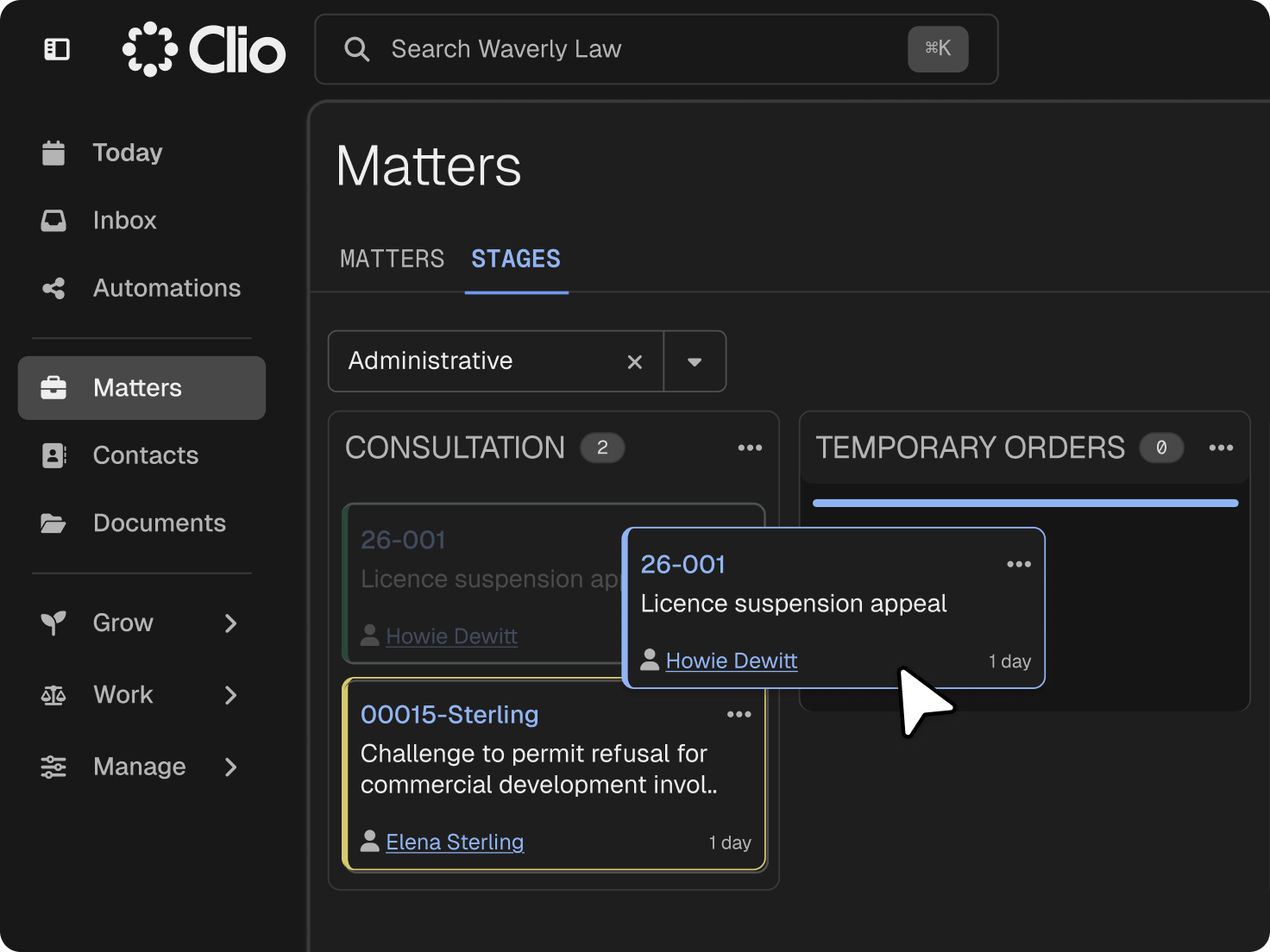Click the Challenge to permit refusal description
Viewport: 1270px width, 952px height.
tap(539, 769)
